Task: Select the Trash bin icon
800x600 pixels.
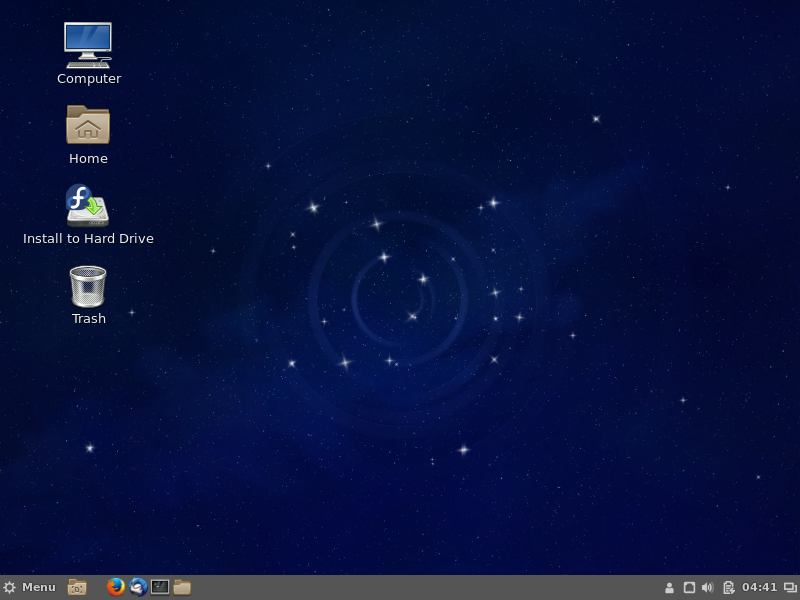Action: 88,286
